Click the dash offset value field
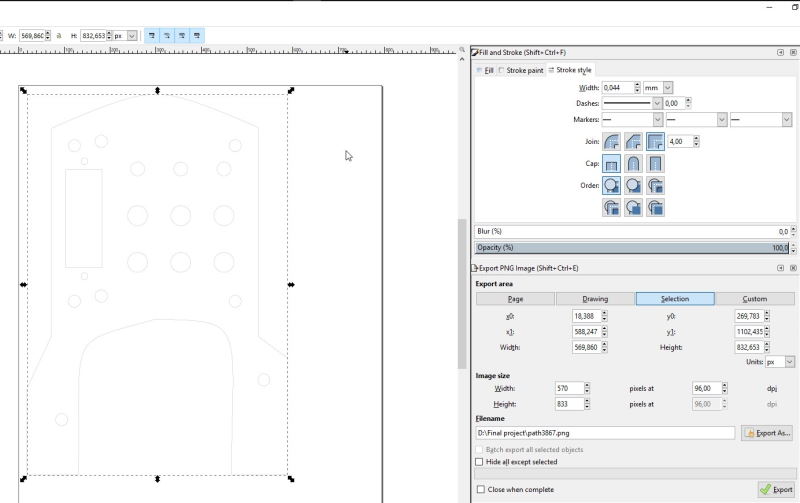This screenshot has height=503, width=800. coord(674,103)
